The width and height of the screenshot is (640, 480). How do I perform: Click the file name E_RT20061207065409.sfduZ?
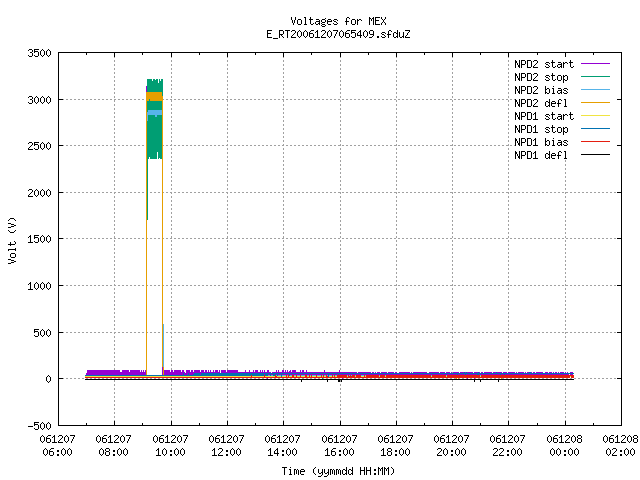click(338, 34)
